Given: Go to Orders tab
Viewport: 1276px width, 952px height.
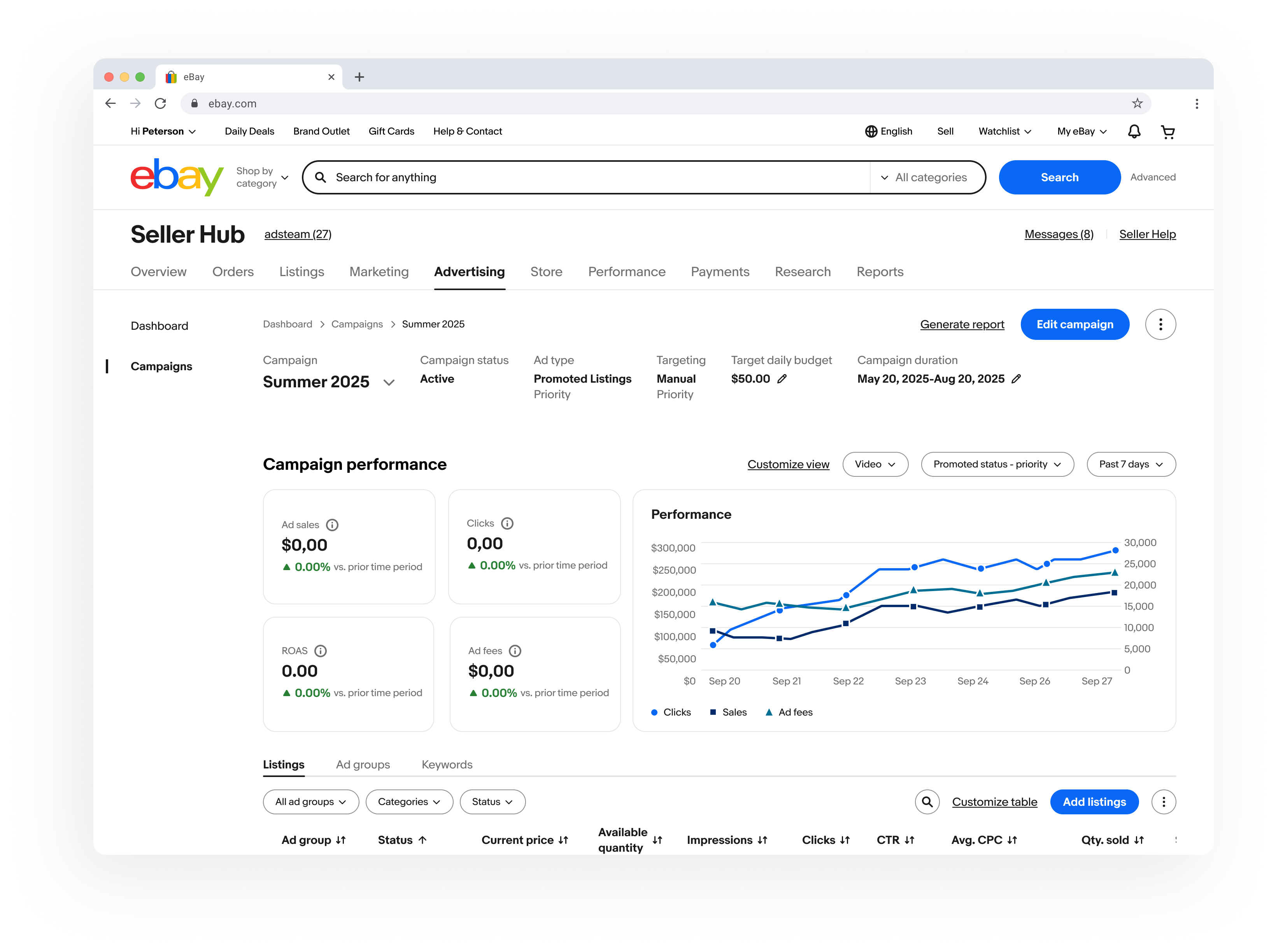Looking at the screenshot, I should [233, 271].
